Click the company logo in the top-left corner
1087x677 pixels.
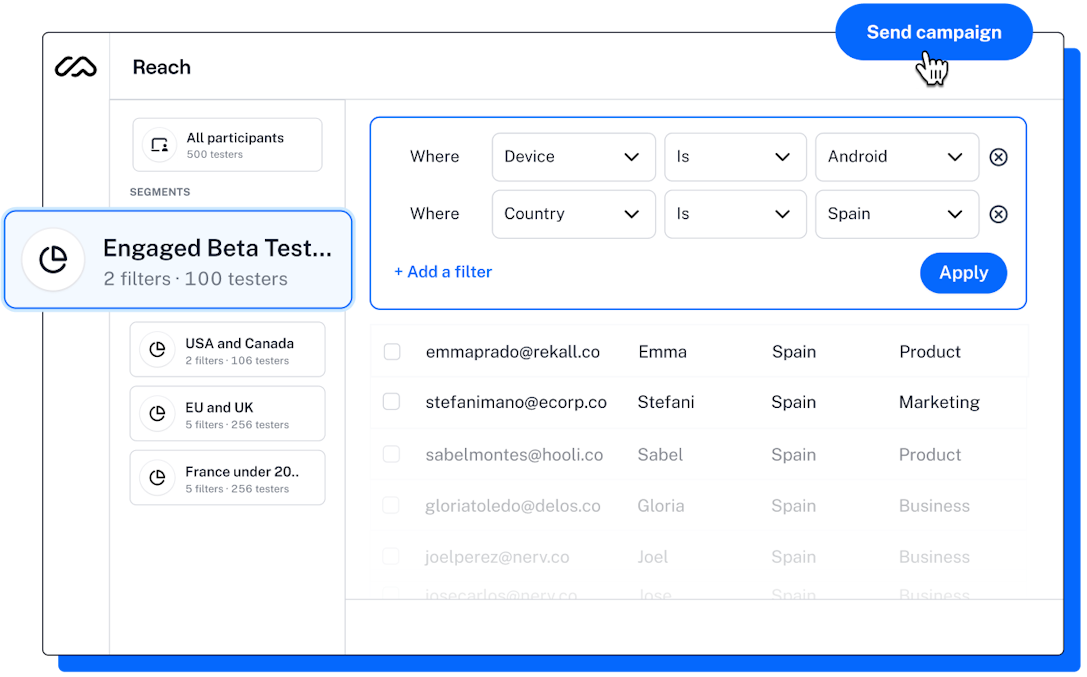click(75, 66)
